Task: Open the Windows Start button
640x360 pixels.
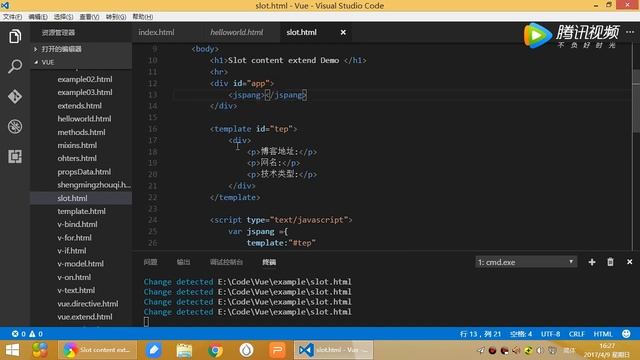Action: (x=12, y=350)
